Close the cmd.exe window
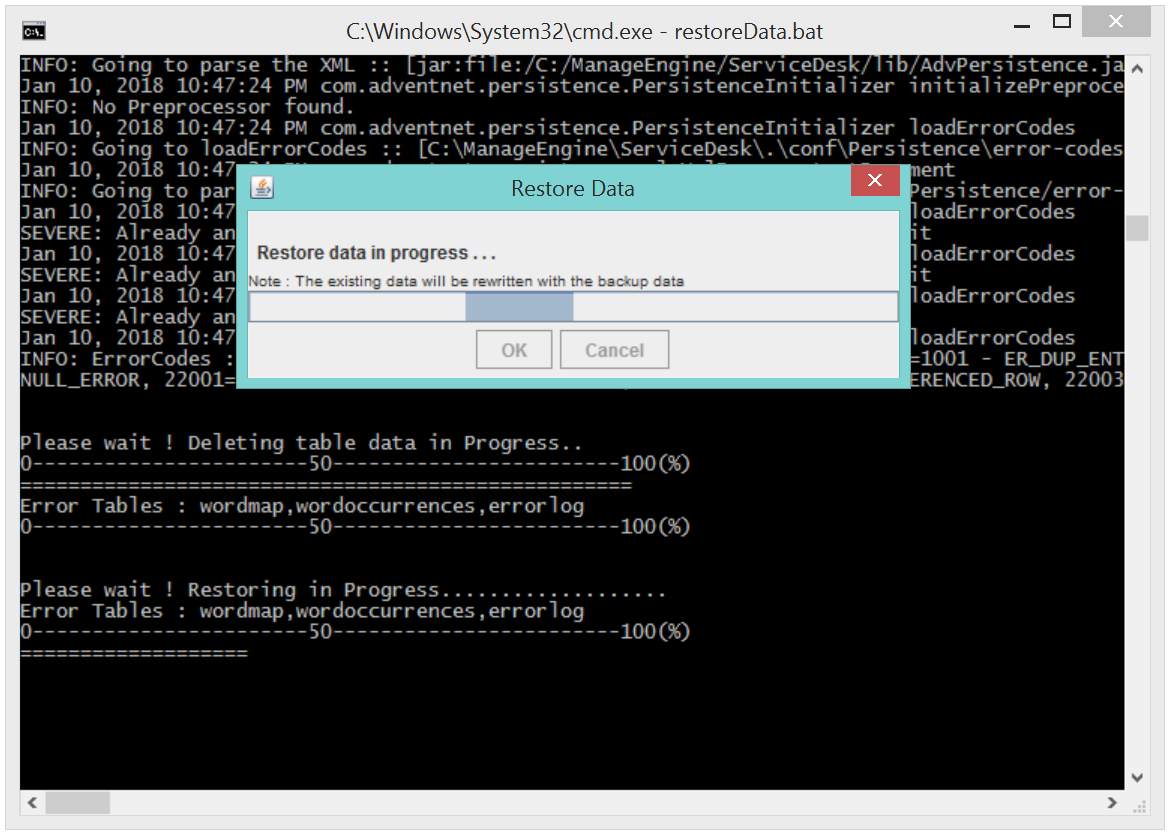This screenshot has height=837, width=1171. (x=1116, y=22)
